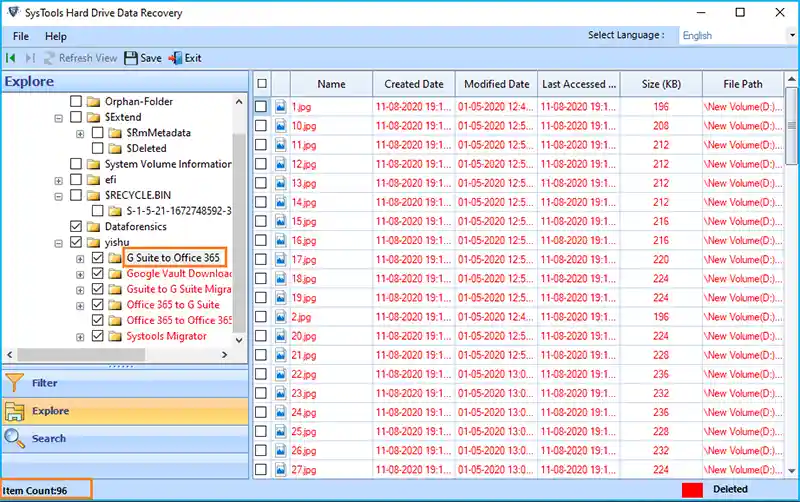Click the Exit icon in toolbar
This screenshot has height=502, width=800.
point(175,58)
